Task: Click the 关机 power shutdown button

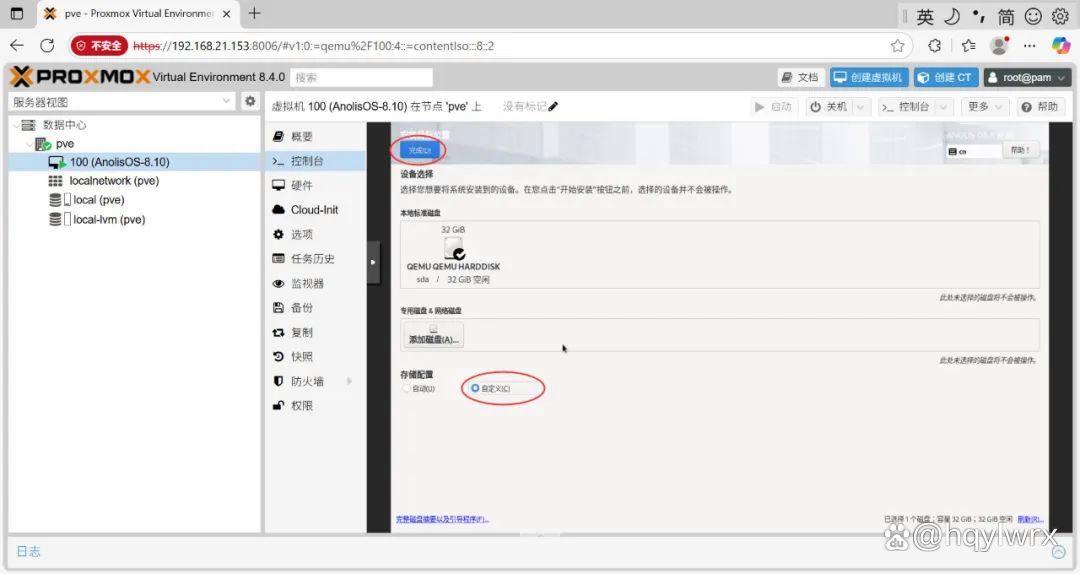Action: pos(829,107)
